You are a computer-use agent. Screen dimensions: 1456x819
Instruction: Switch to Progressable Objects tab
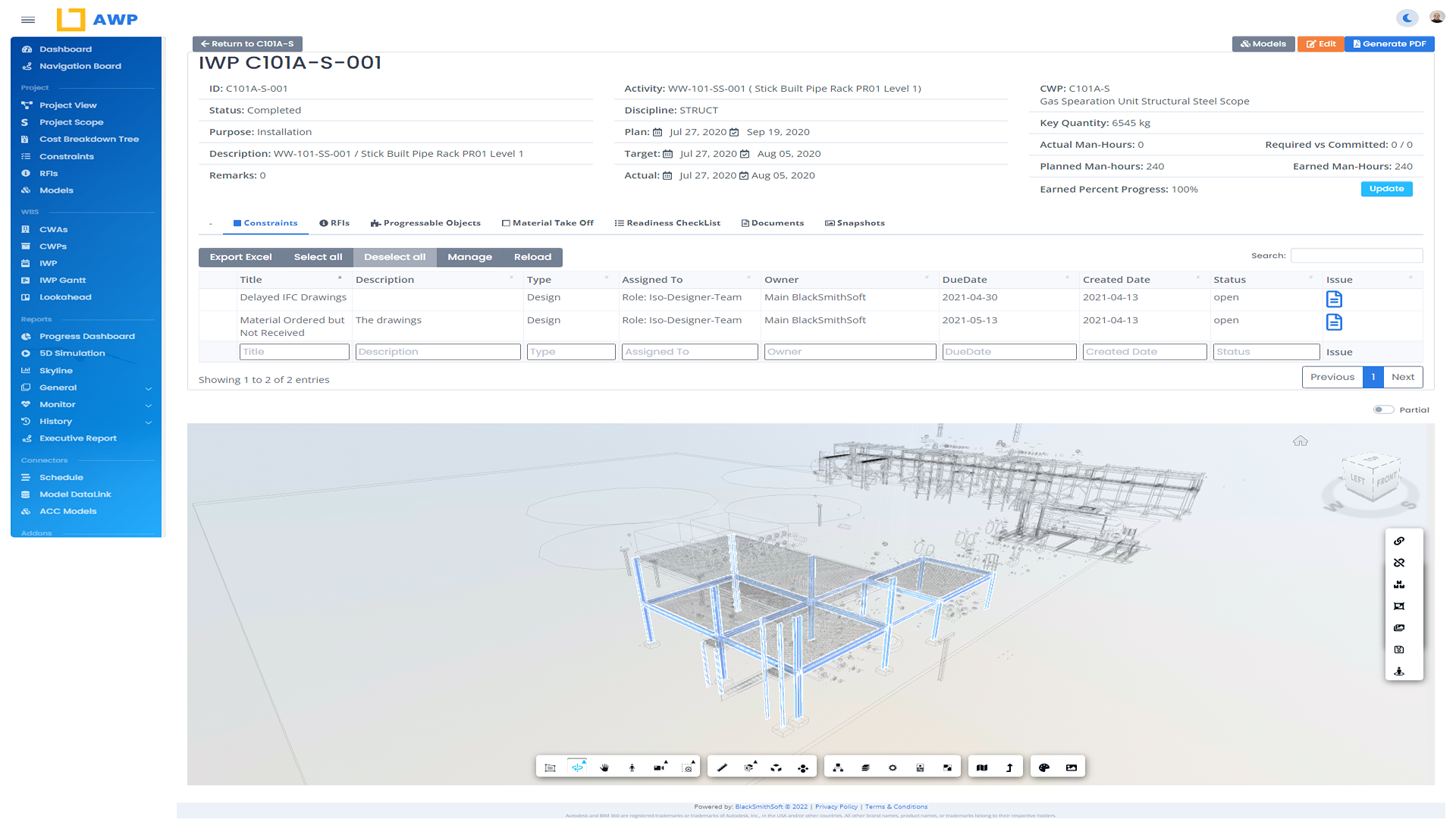pyautogui.click(x=425, y=223)
